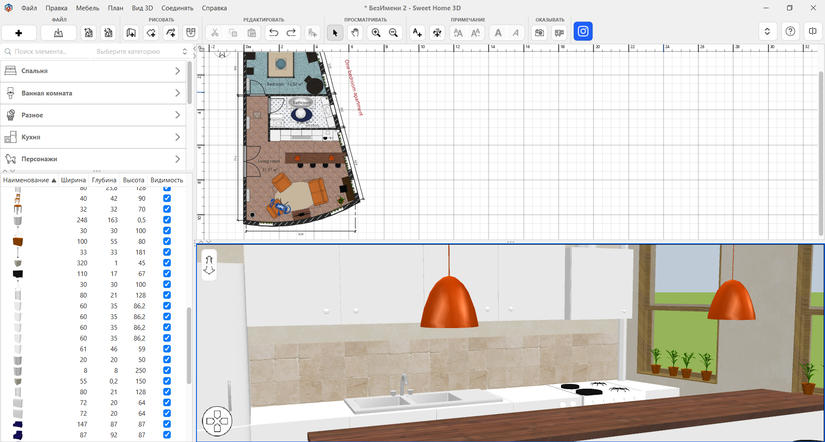Toggle visibility for the 147 87 87 row
The image size is (825, 442).
(167, 424)
